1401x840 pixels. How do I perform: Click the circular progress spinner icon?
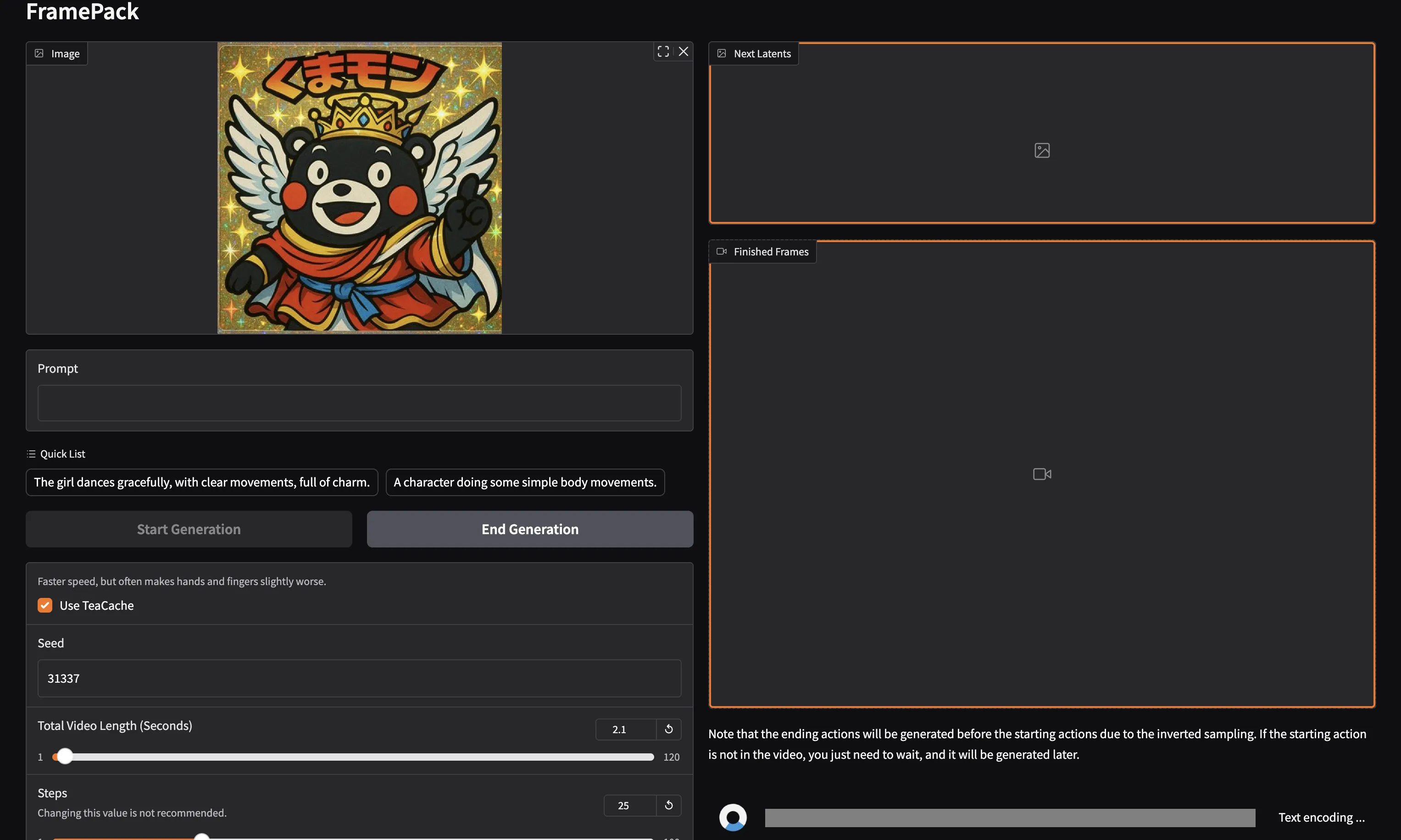(x=733, y=818)
